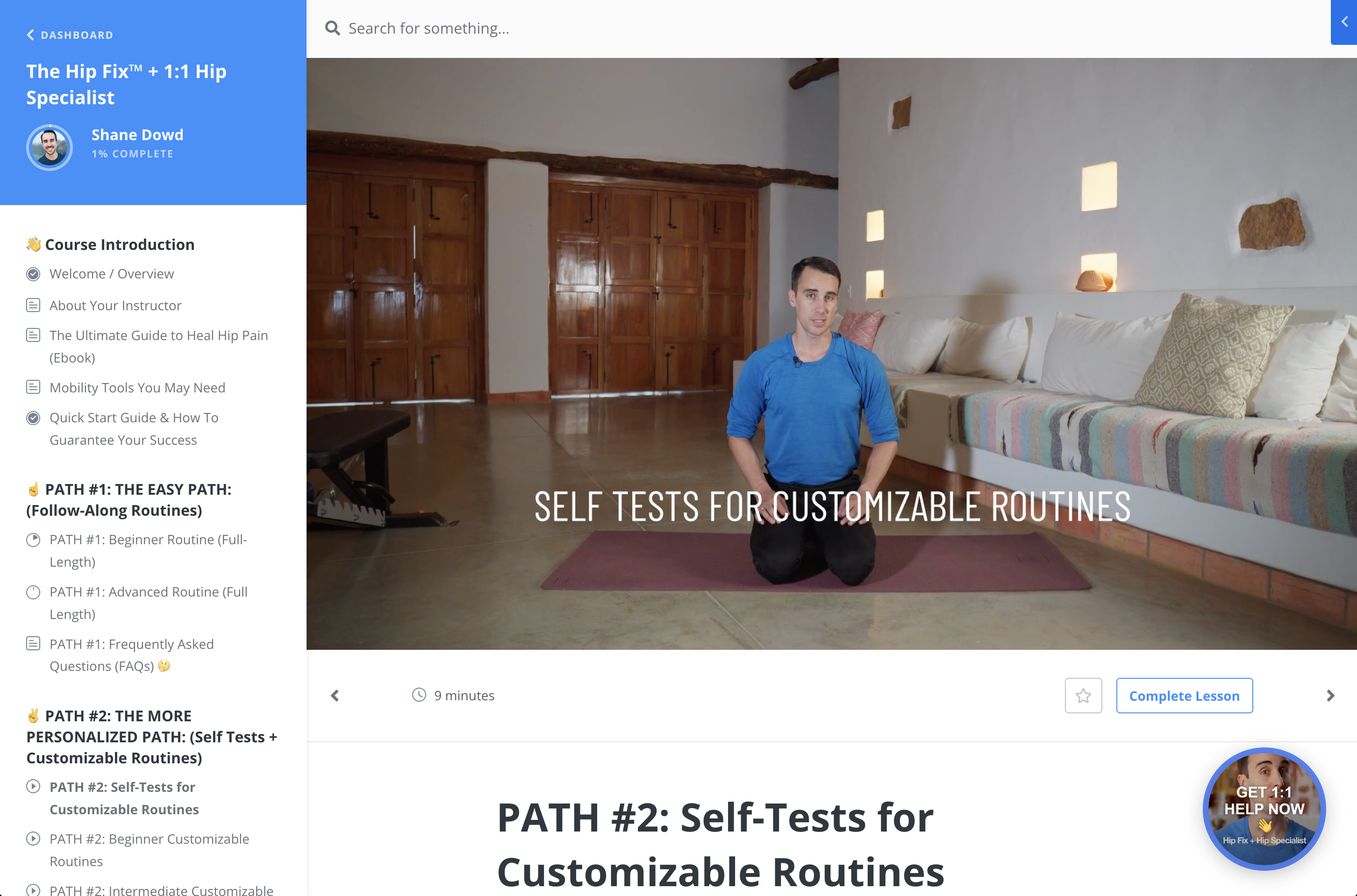
Task: Click the document icon beside Mobility Tools You May Need
Action: click(33, 387)
